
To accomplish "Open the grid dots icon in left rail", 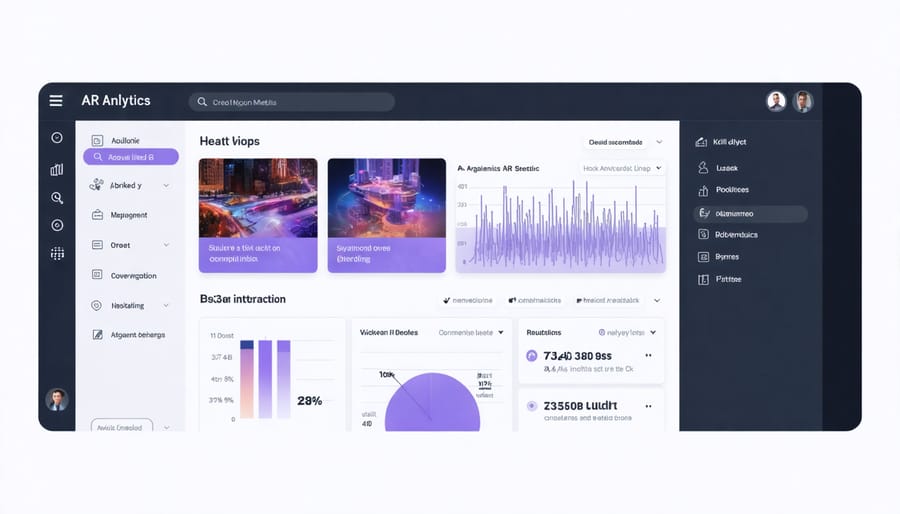I will click(57, 253).
